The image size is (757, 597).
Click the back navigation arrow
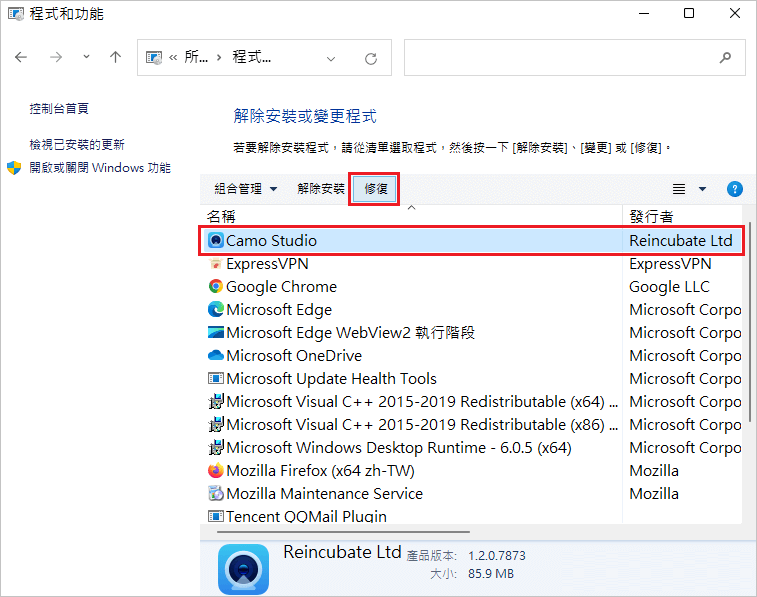[21, 57]
